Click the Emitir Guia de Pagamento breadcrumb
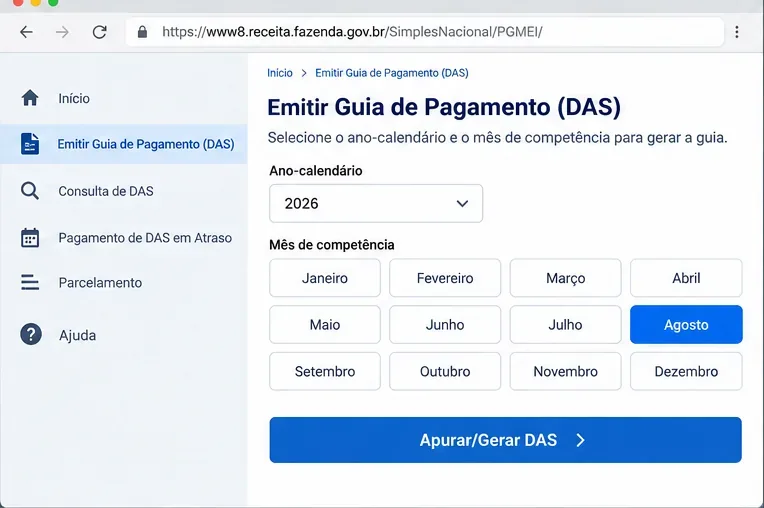764x508 pixels. point(392,73)
